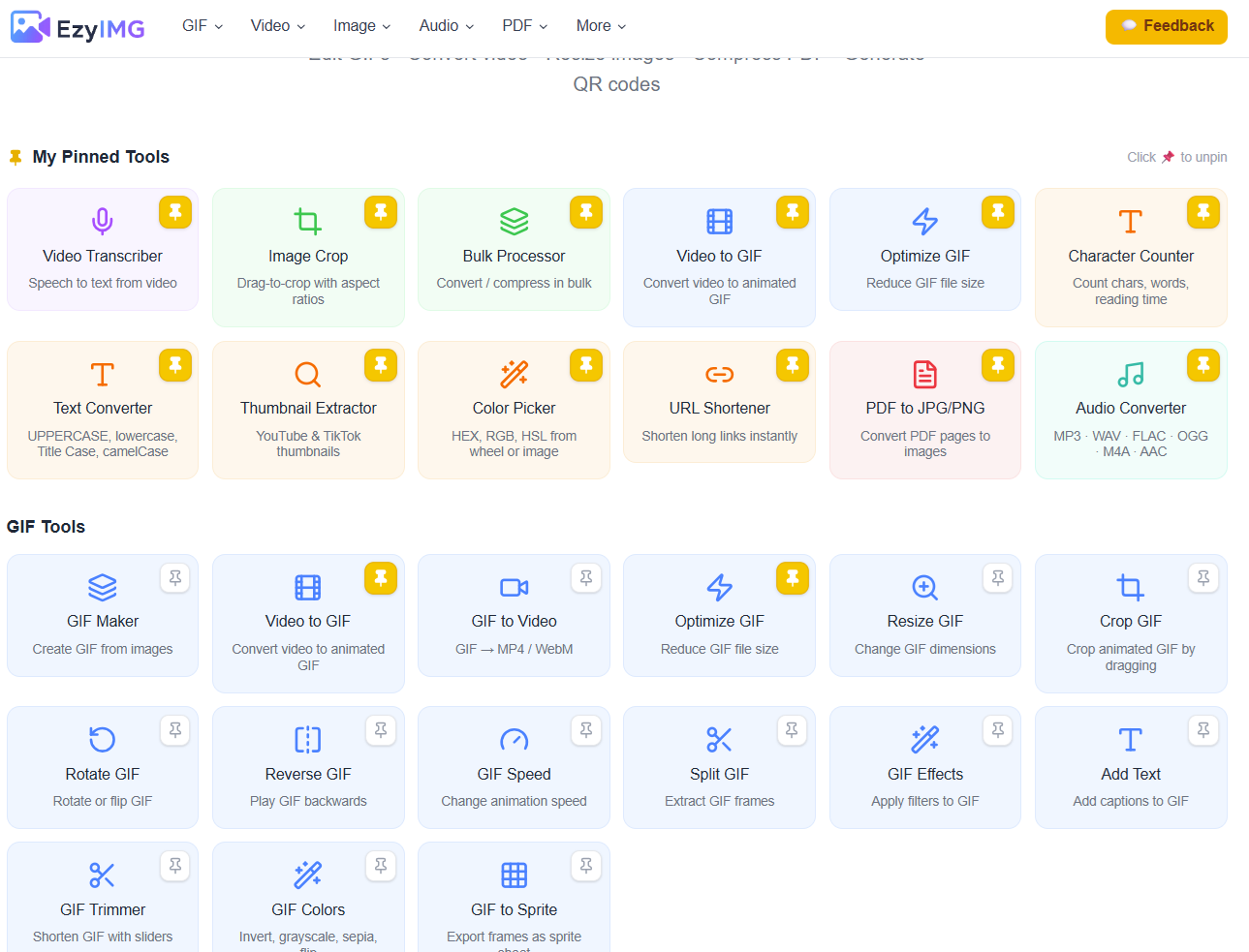
Task: Pin the Rotate GIF tool
Action: pos(175,730)
